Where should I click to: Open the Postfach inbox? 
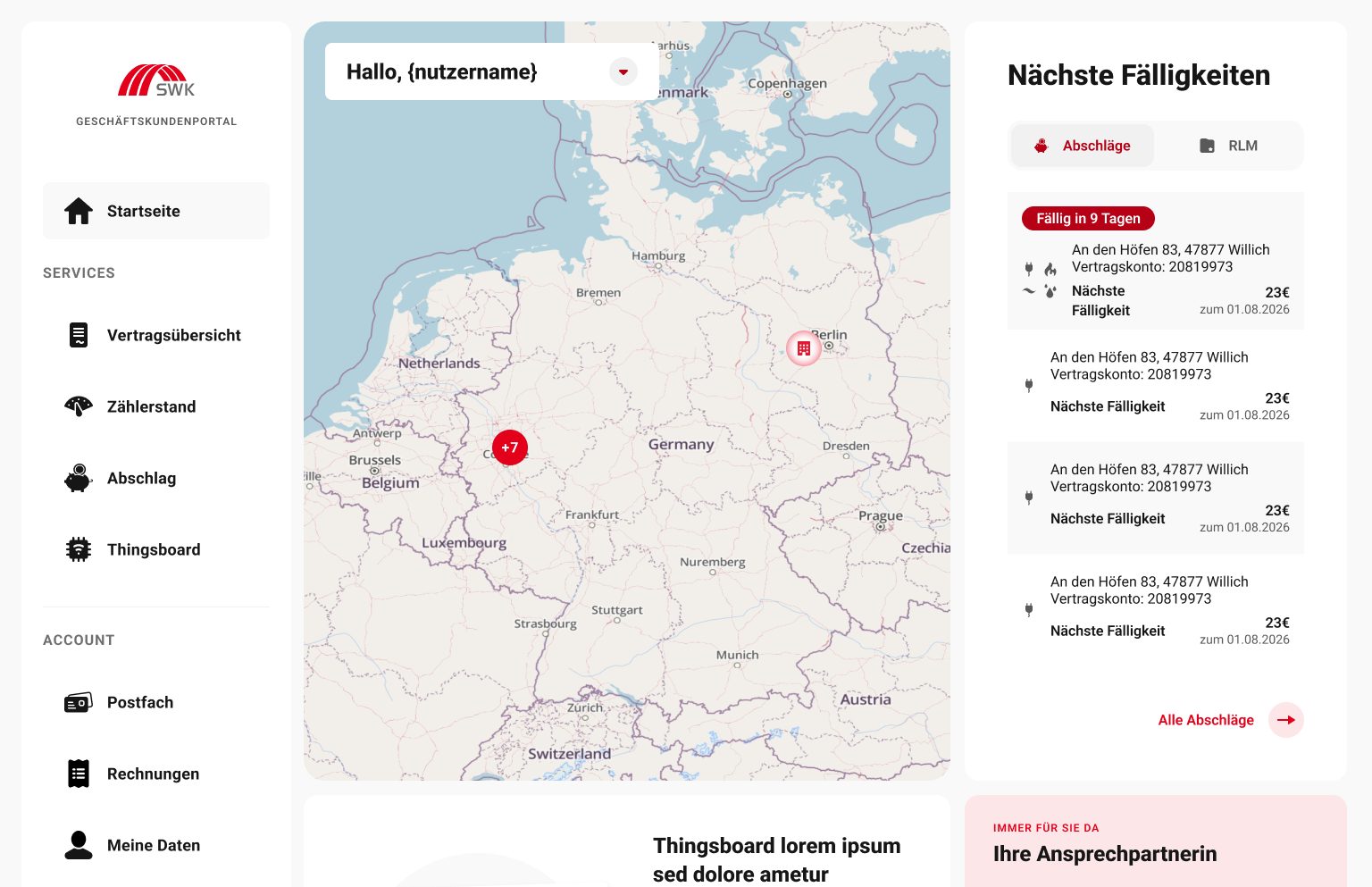[156, 702]
